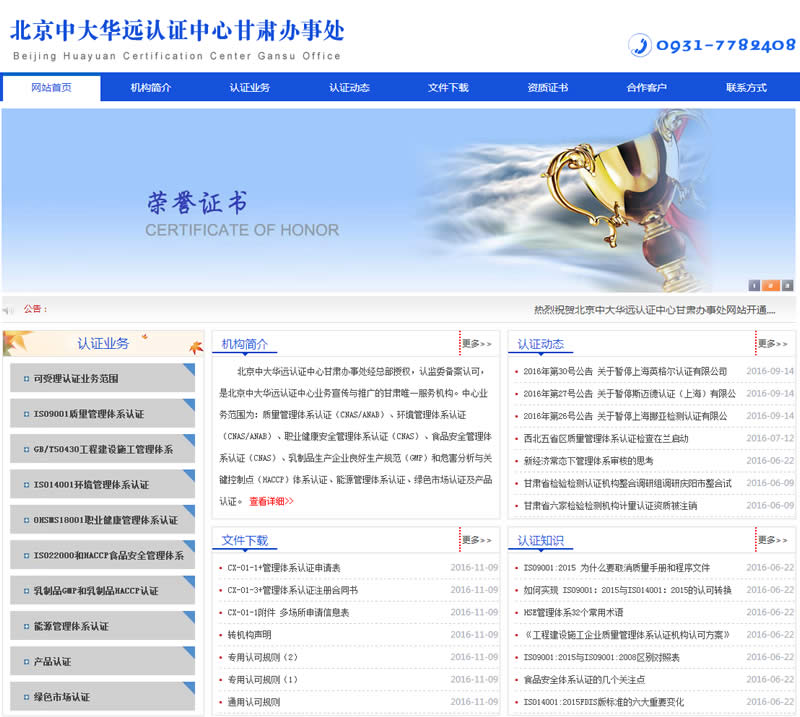
Task: Go to the 网站首页 navigation tab
Action: (x=51, y=88)
